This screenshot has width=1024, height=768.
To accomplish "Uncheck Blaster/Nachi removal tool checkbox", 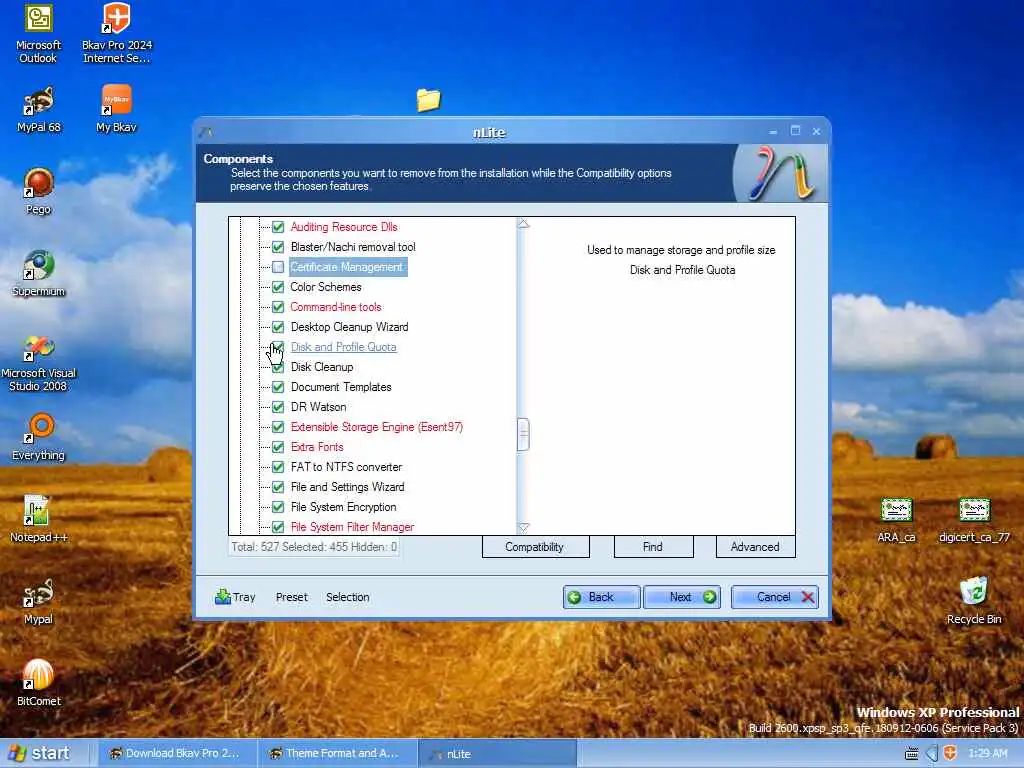I will (278, 247).
